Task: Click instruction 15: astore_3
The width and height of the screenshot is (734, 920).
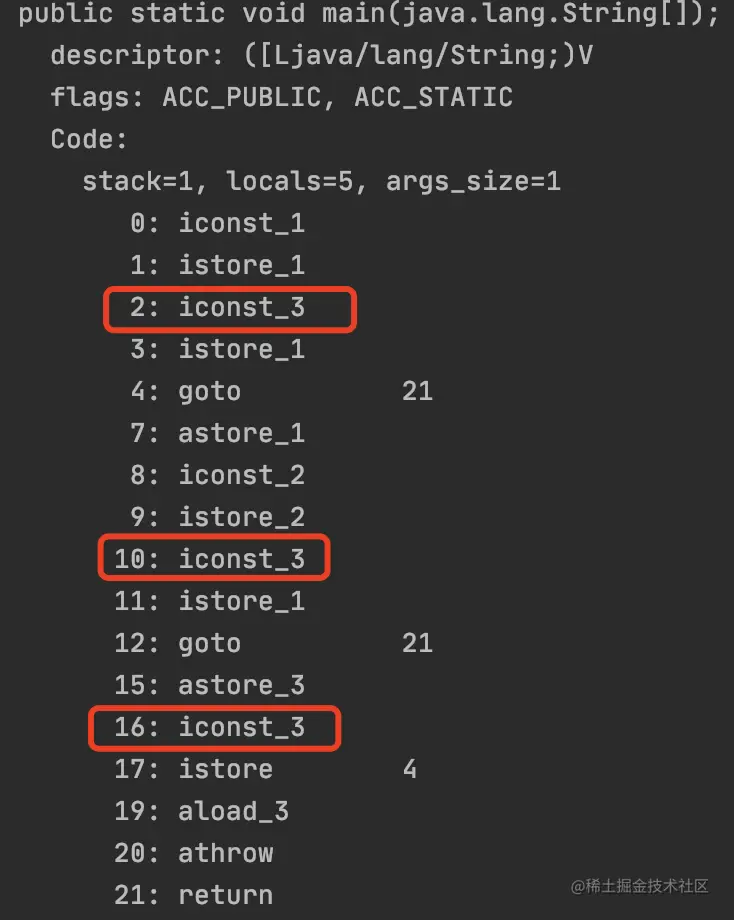Action: tap(209, 686)
